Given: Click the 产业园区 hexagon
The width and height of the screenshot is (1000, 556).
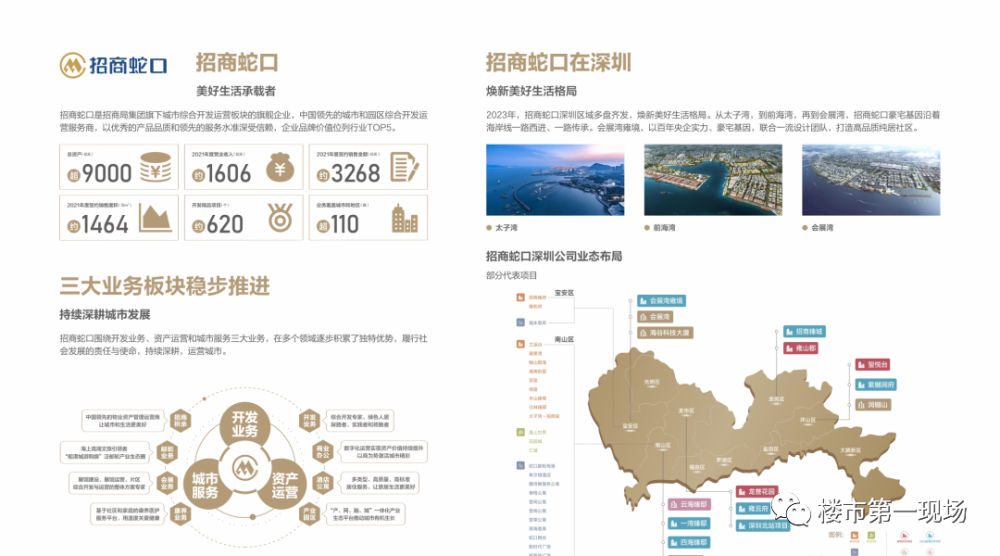Looking at the screenshot, I should point(309,514).
